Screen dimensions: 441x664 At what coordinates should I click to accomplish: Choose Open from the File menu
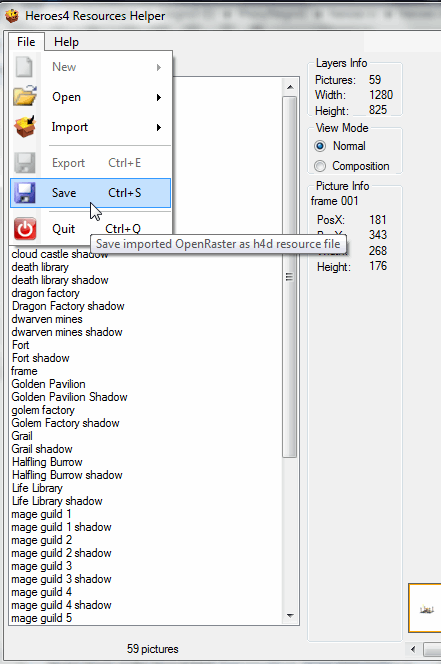[91, 97]
